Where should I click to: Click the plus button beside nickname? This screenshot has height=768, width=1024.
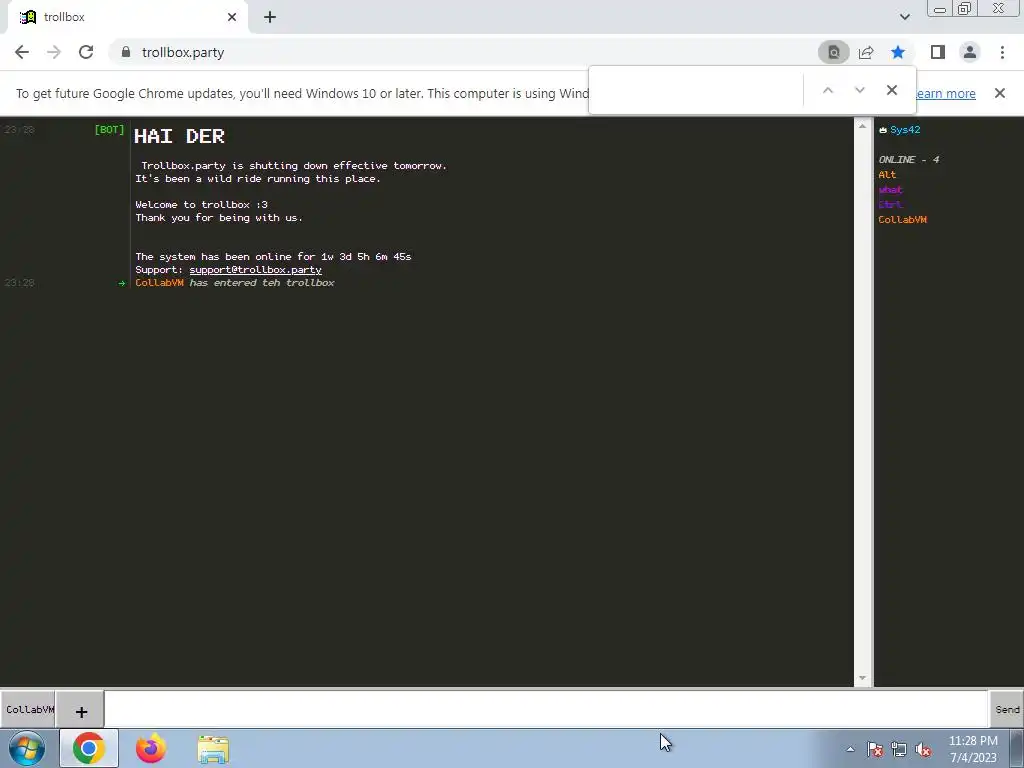pos(81,711)
